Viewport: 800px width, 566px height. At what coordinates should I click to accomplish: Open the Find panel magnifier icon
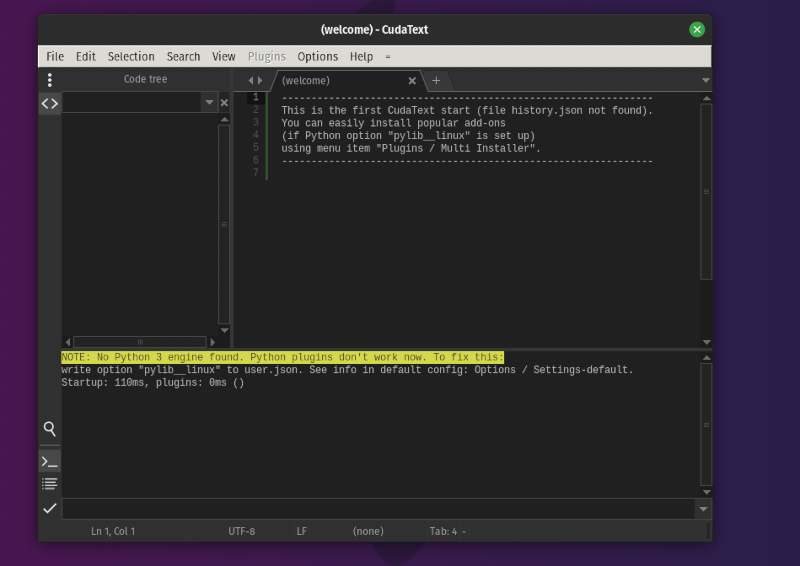(49, 429)
